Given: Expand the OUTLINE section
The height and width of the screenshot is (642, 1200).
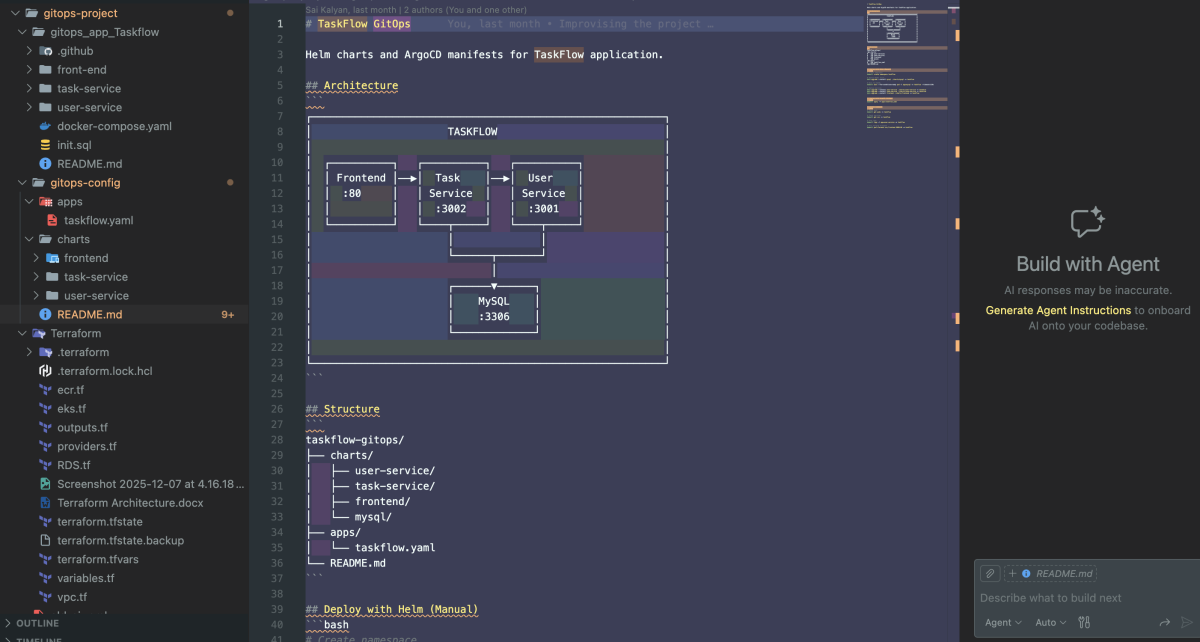Looking at the screenshot, I should point(37,623).
